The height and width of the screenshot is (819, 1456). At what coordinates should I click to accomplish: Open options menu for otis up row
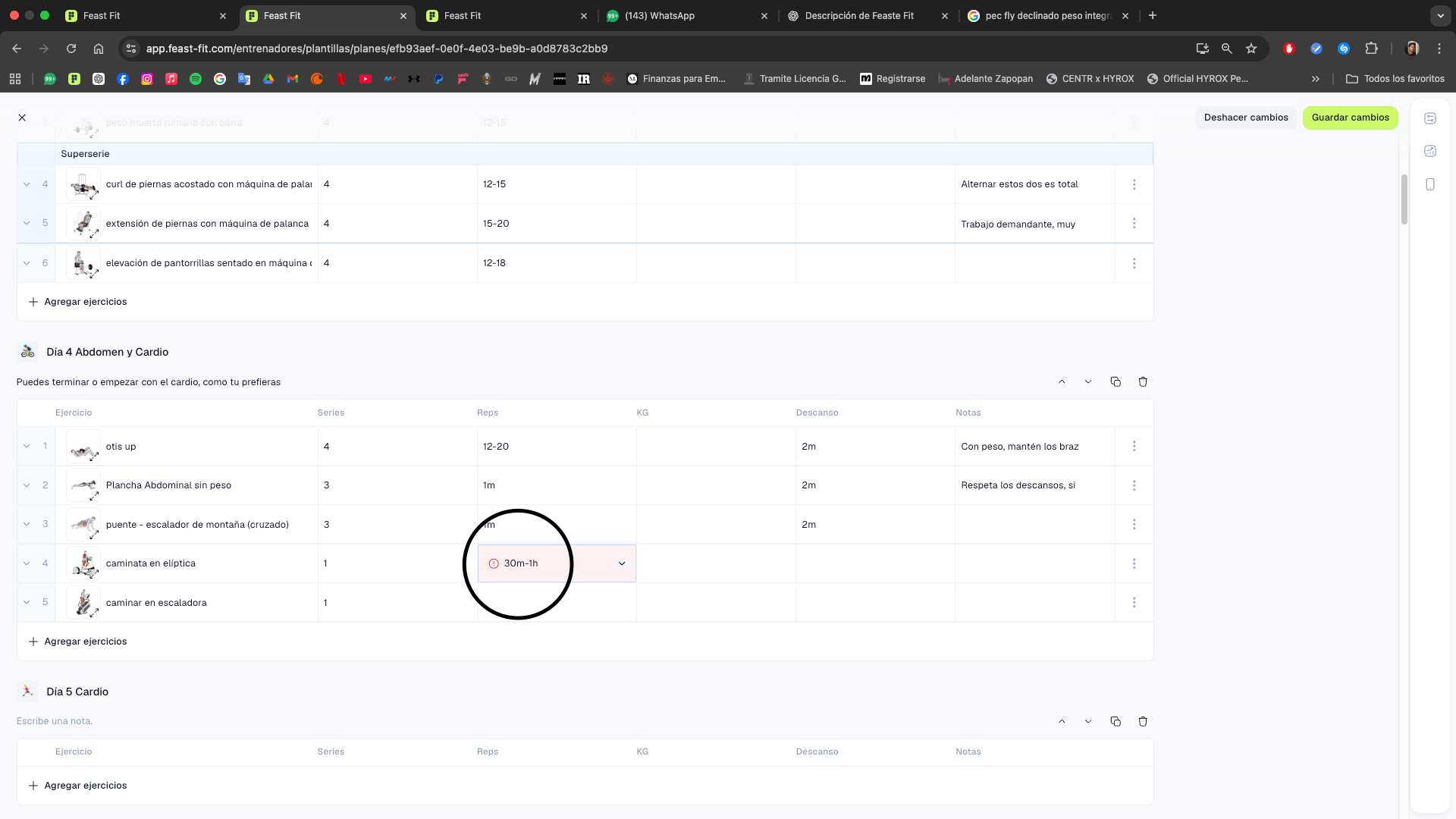[x=1134, y=447]
